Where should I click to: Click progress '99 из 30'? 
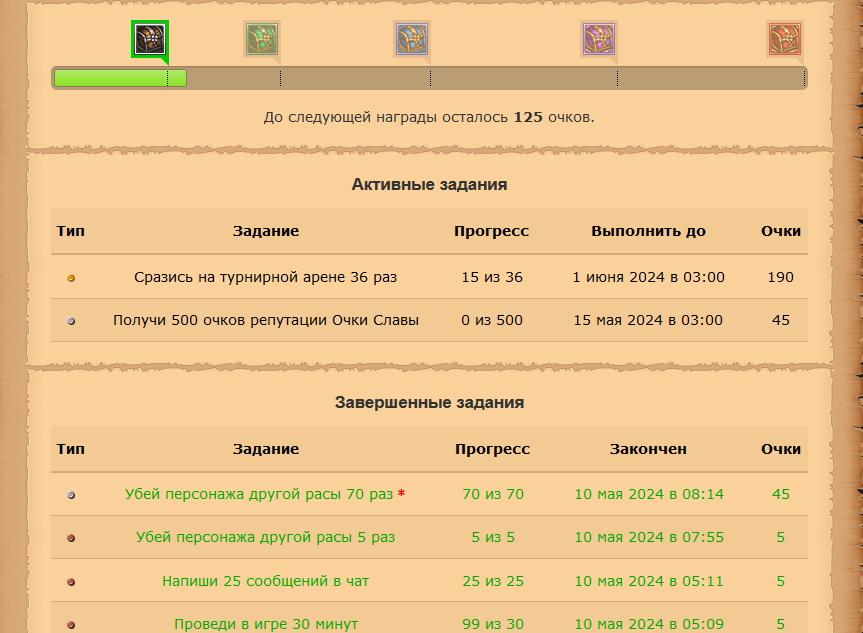pyautogui.click(x=493, y=624)
